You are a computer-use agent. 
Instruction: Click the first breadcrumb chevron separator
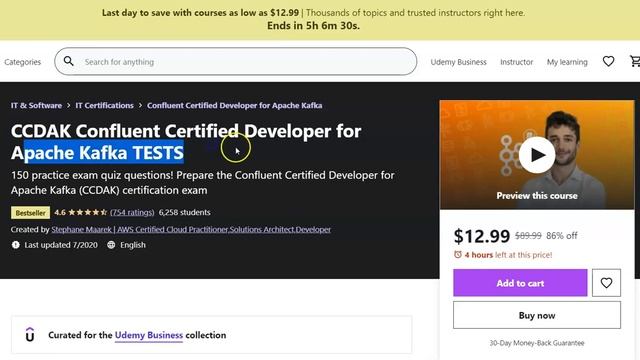click(69, 105)
